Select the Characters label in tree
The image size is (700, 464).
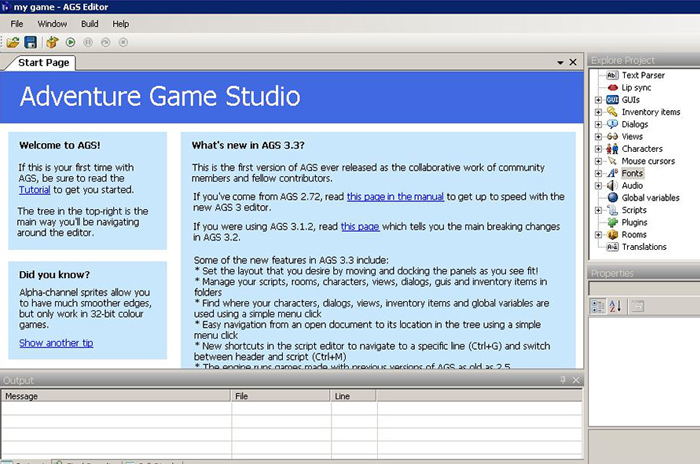click(642, 149)
